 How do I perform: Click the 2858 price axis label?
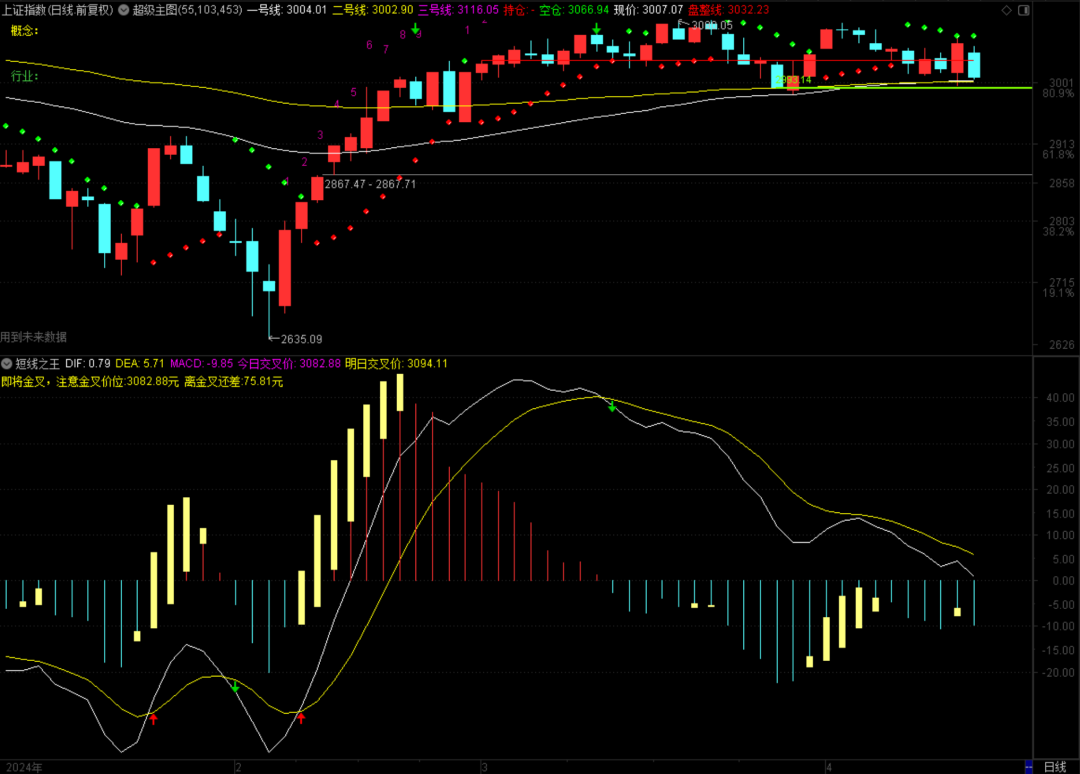1061,183
